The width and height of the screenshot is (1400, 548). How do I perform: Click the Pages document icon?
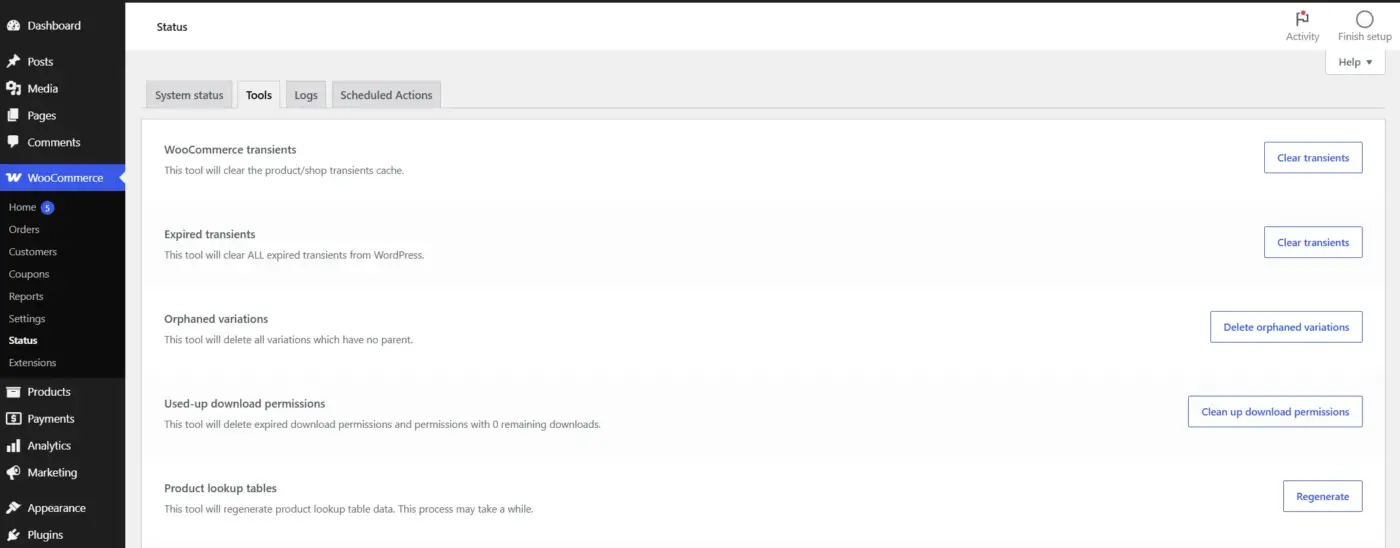coord(13,115)
